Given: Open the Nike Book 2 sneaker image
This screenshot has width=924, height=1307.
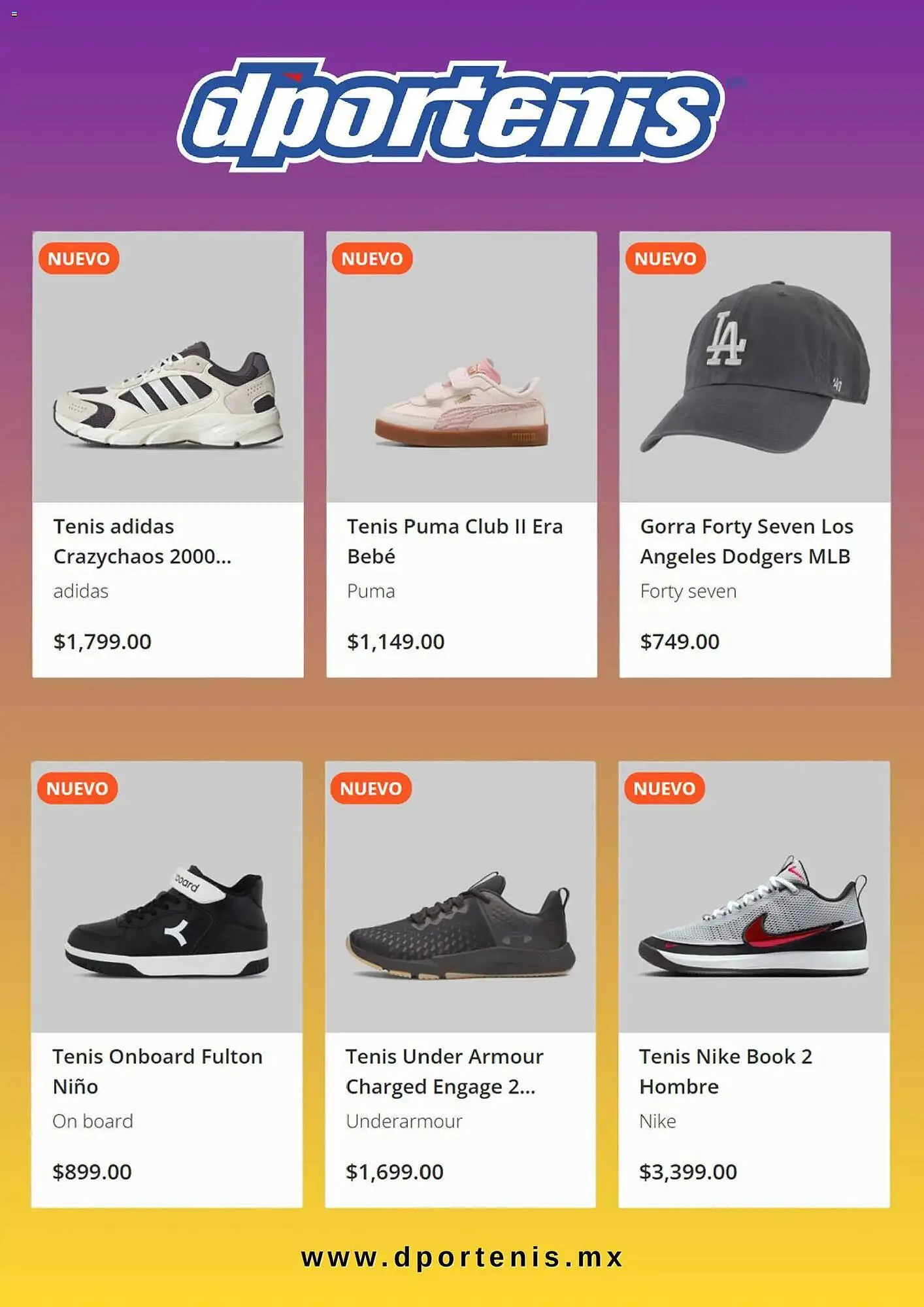Looking at the screenshot, I should pos(754,918).
